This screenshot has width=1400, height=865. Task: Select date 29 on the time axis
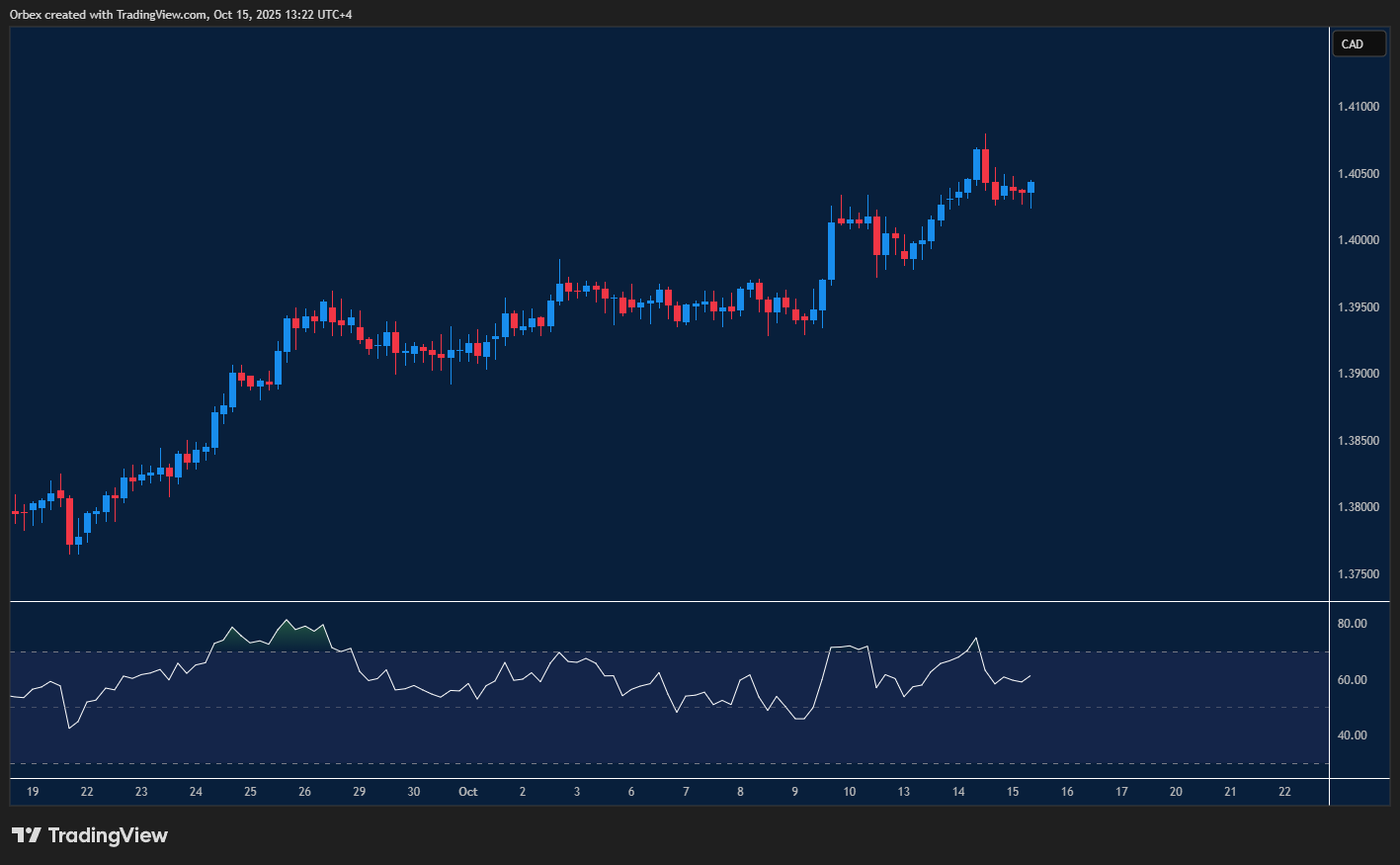tap(360, 792)
